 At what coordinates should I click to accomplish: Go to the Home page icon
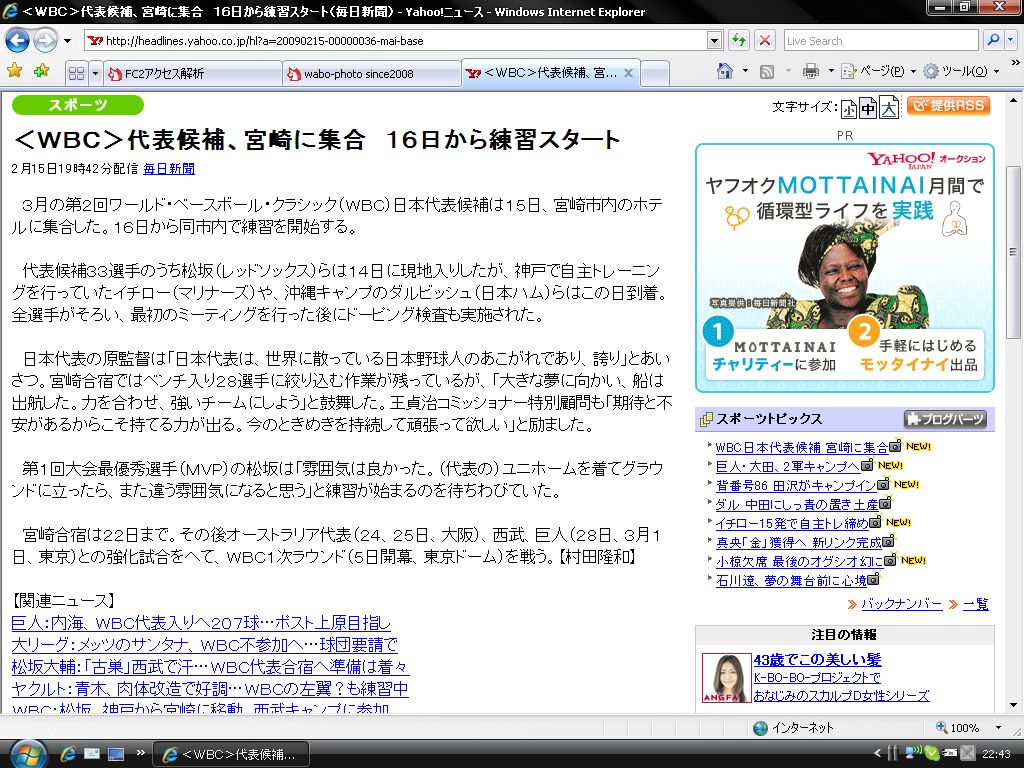725,71
